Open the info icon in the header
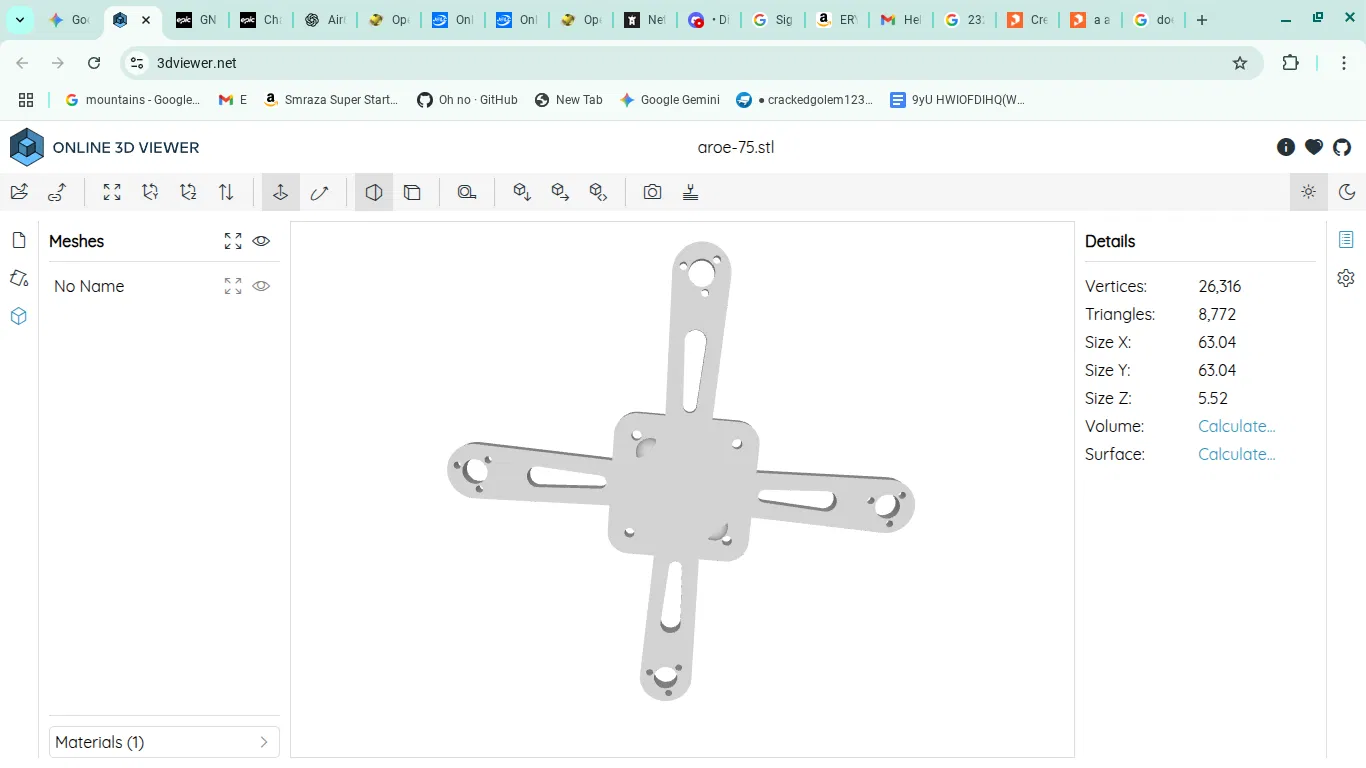This screenshot has width=1366, height=768. coord(1286,147)
